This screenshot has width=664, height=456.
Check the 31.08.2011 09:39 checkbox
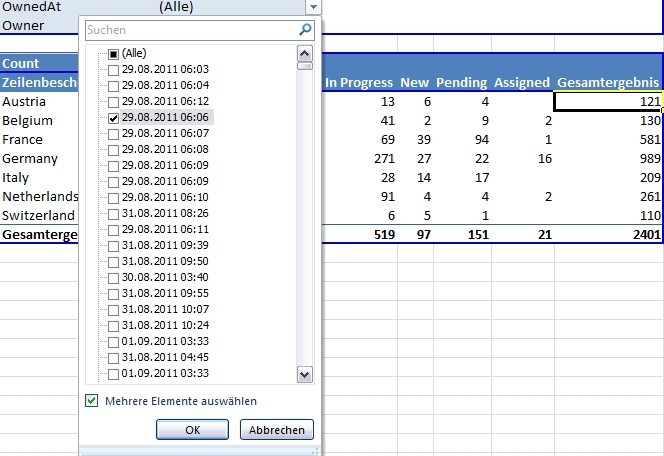[113, 246]
